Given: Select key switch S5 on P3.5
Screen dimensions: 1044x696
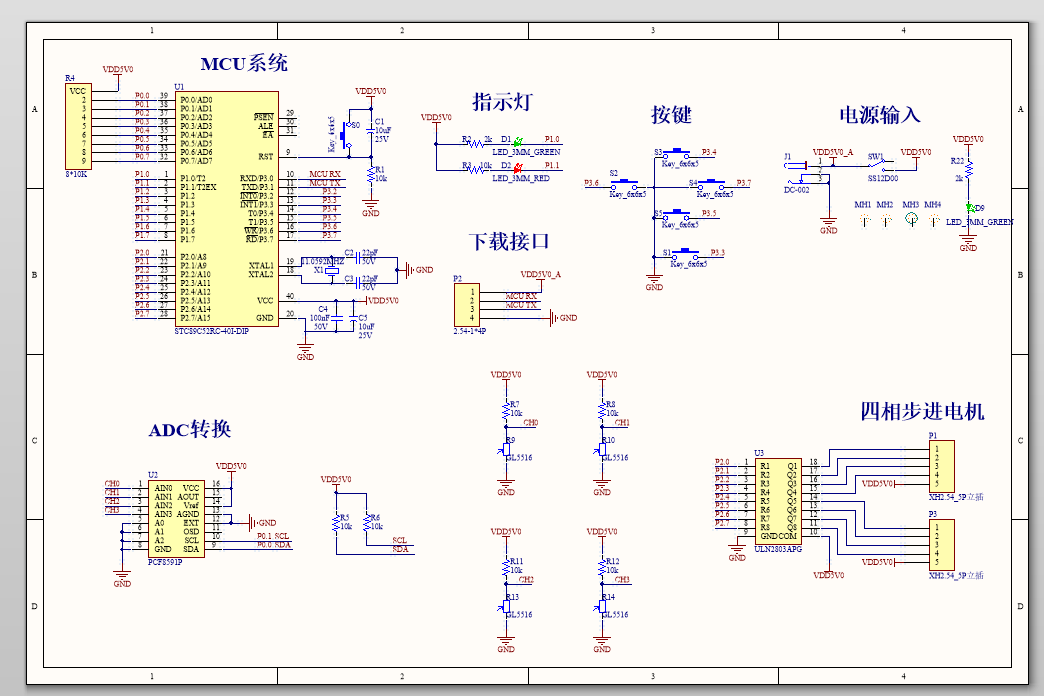Looking at the screenshot, I should tap(678, 214).
